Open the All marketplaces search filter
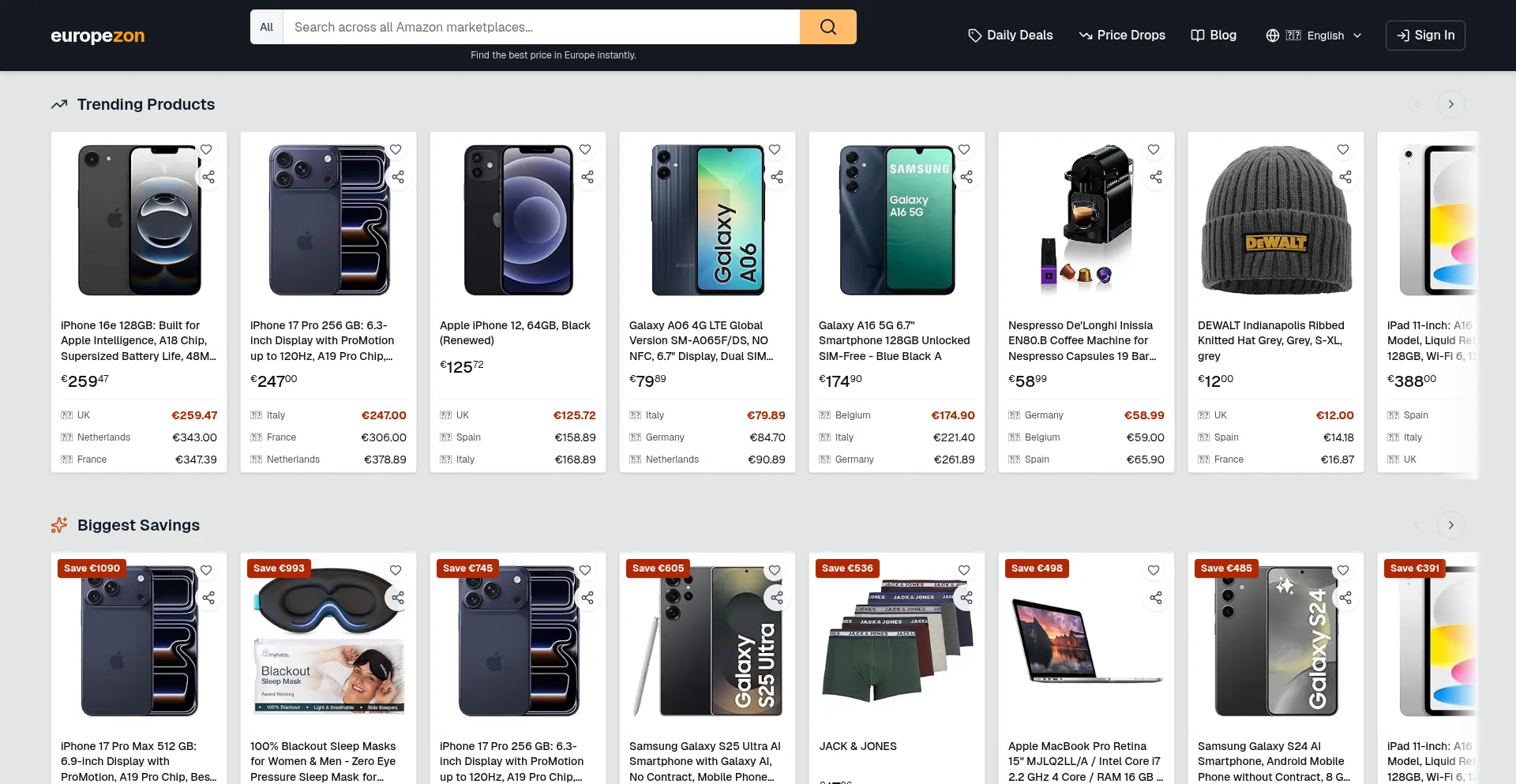The height and width of the screenshot is (784, 1516). [x=267, y=27]
